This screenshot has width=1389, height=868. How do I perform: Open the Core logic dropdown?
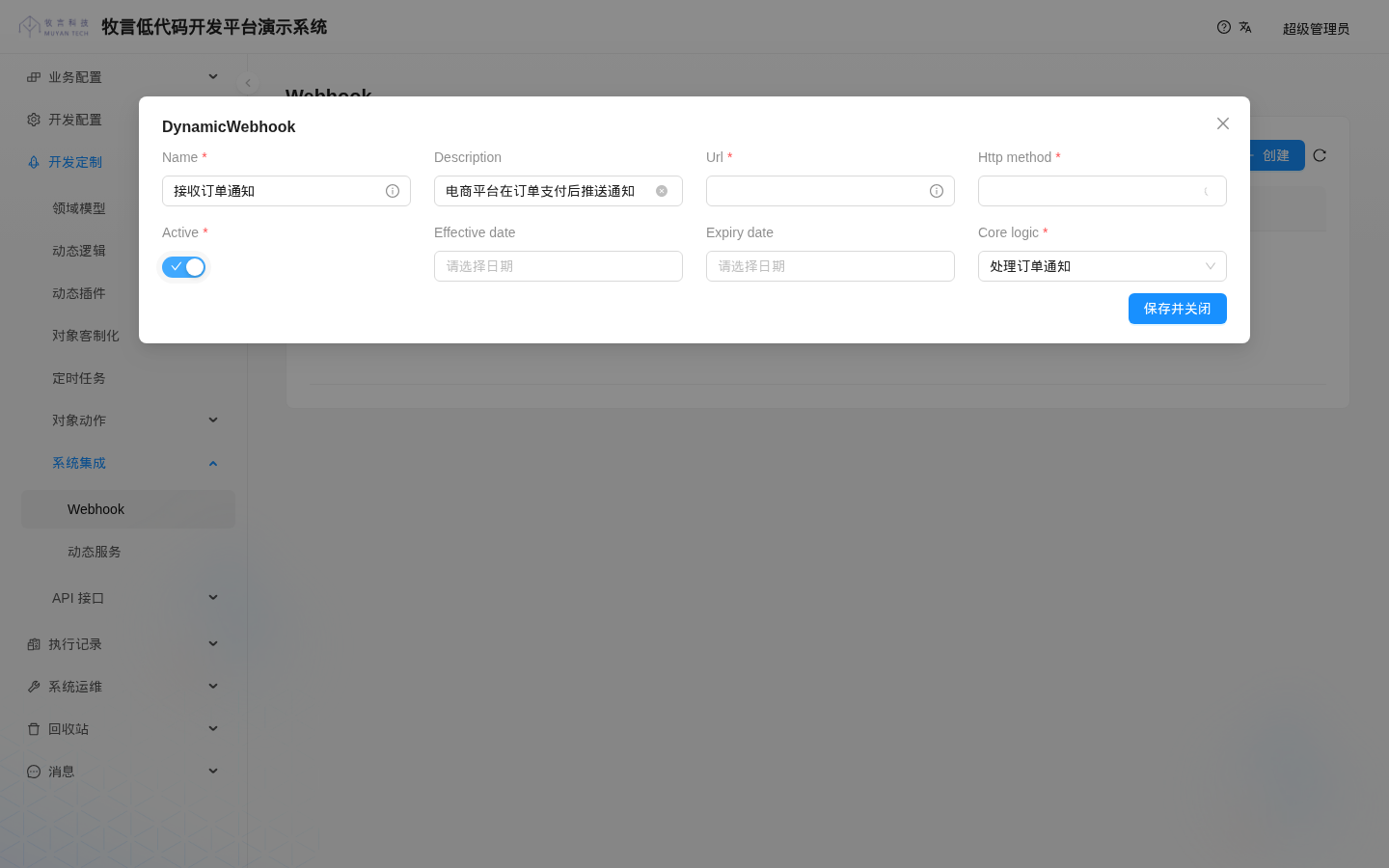pos(1103,266)
